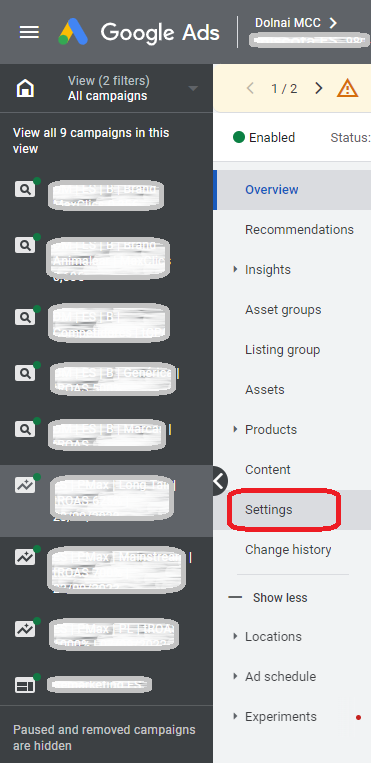Click Performance Max icon of Mainstream campaign
The image size is (371, 763).
point(25,557)
